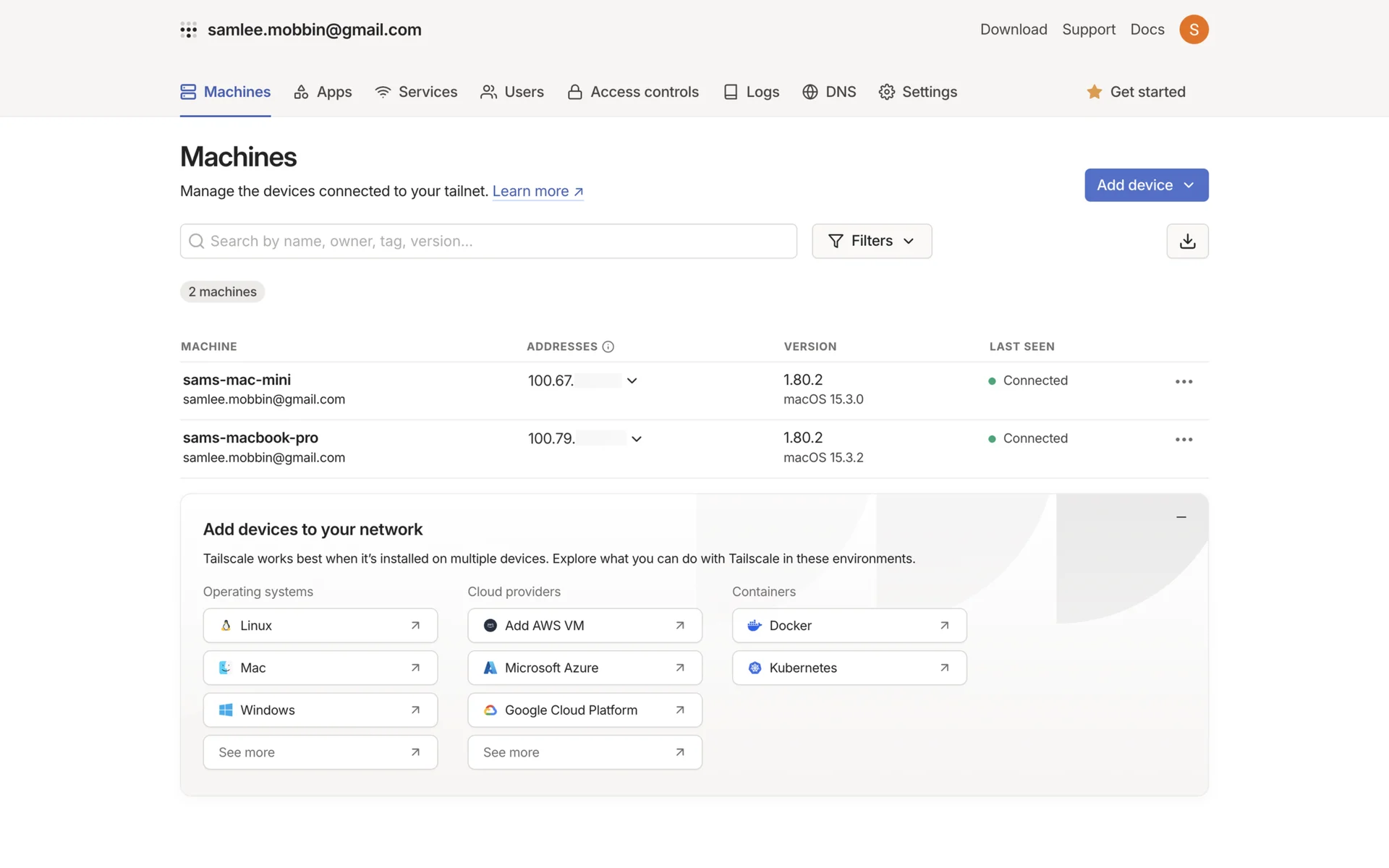This screenshot has width=1389, height=868.
Task: Open the Filters dropdown
Action: coord(871,241)
